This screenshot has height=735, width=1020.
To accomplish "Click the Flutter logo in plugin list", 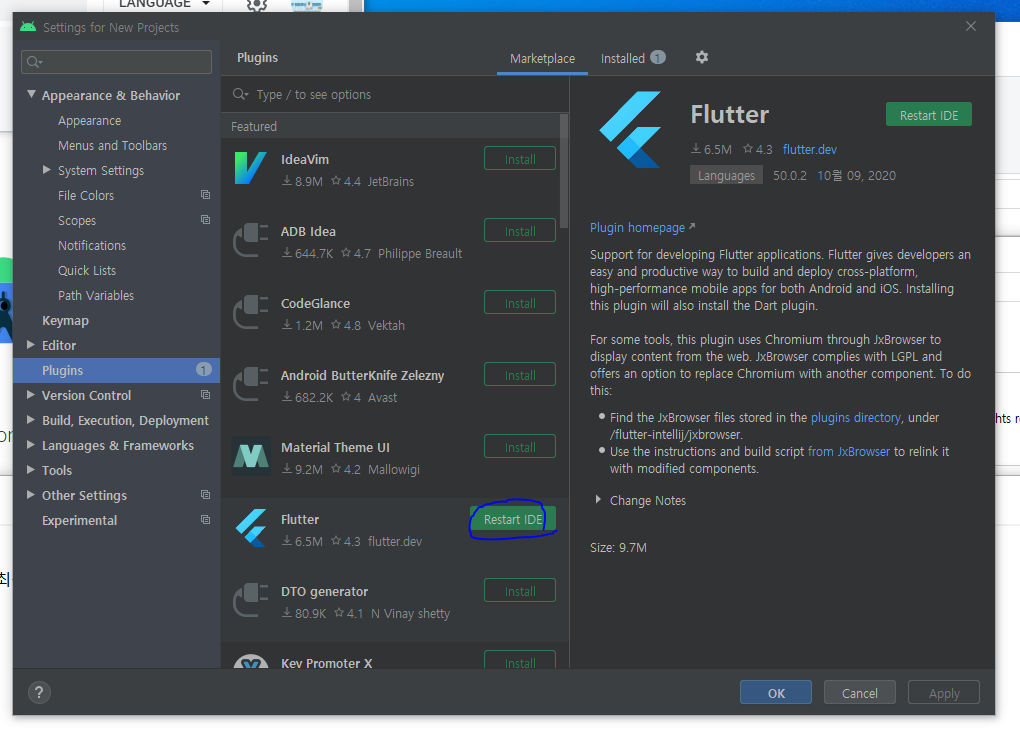I will (x=250, y=528).
